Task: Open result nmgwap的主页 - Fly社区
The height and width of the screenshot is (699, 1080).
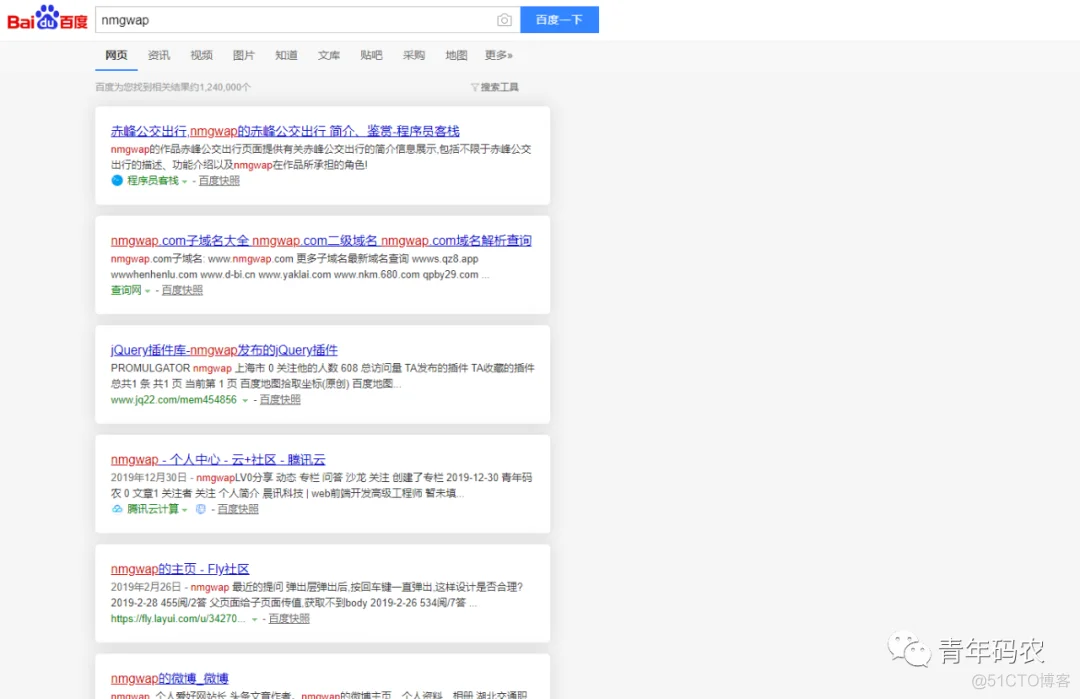Action: pos(180,569)
